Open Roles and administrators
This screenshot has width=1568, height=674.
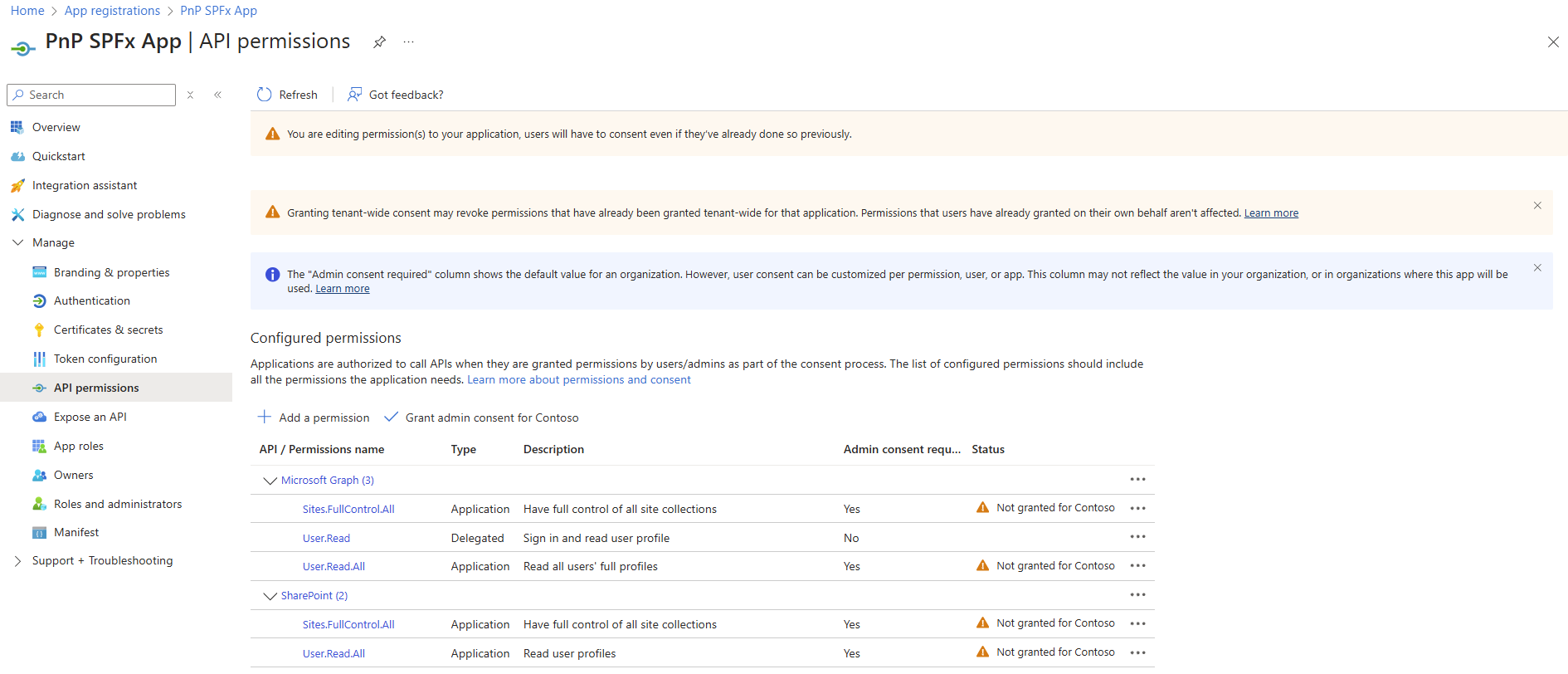click(x=116, y=504)
